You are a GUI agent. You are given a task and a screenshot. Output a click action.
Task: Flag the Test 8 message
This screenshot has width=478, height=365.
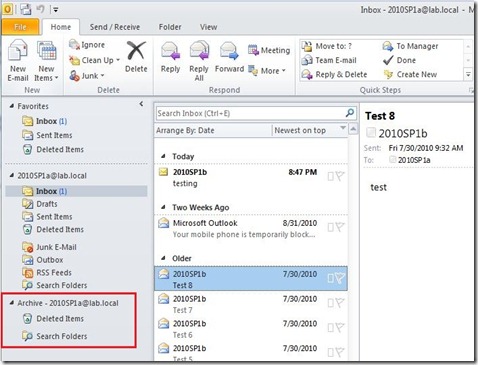point(340,278)
